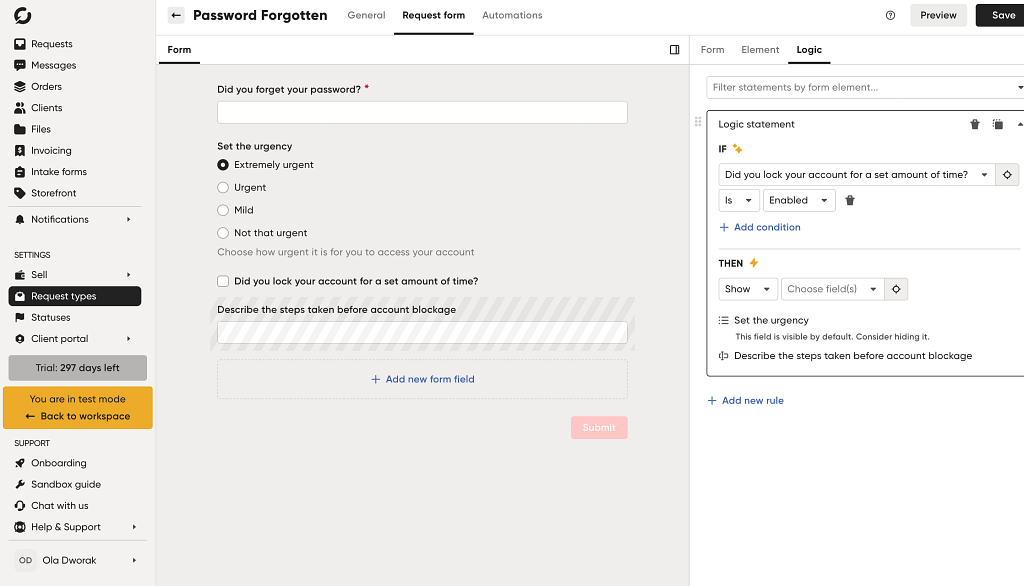Open the IF form element dropdown
This screenshot has width=1024, height=586.
point(857,174)
